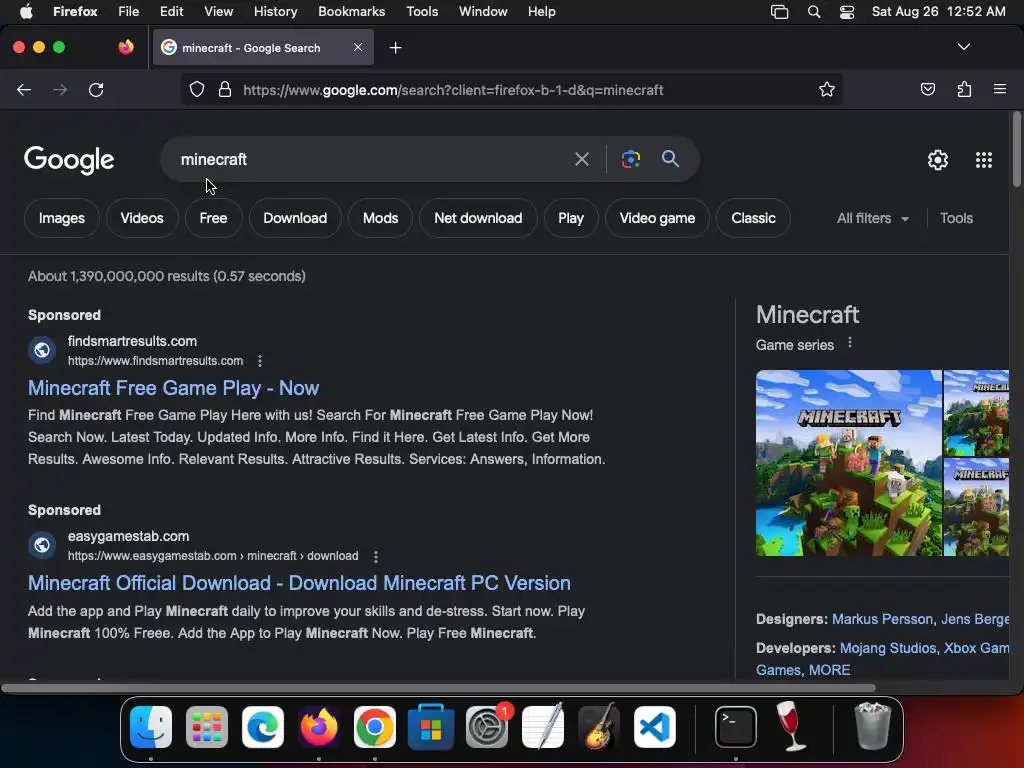Click the forward navigation arrow
The image size is (1024, 768).
tap(60, 89)
